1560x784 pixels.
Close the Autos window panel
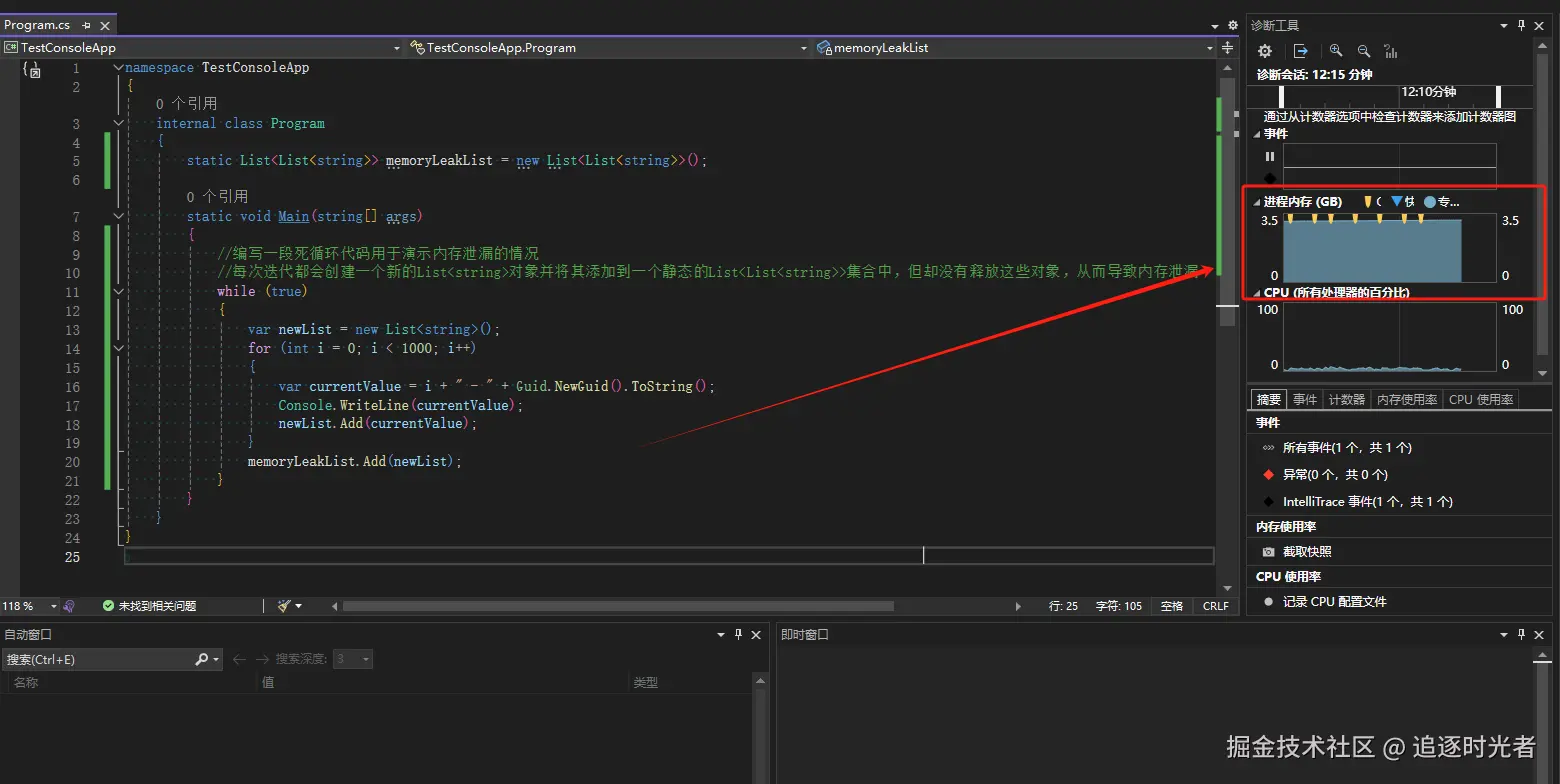point(756,634)
